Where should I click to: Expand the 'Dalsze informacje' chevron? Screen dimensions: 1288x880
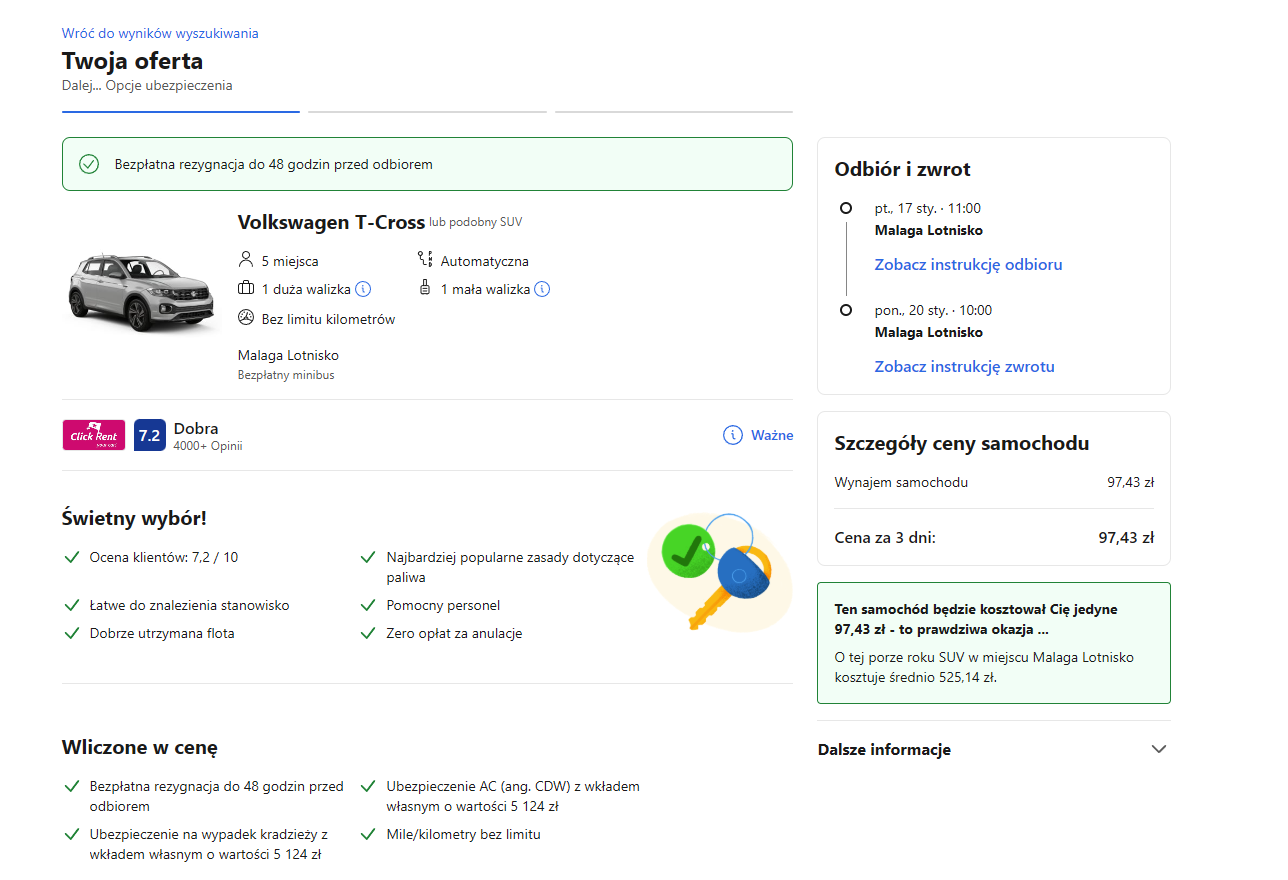[x=1159, y=749]
